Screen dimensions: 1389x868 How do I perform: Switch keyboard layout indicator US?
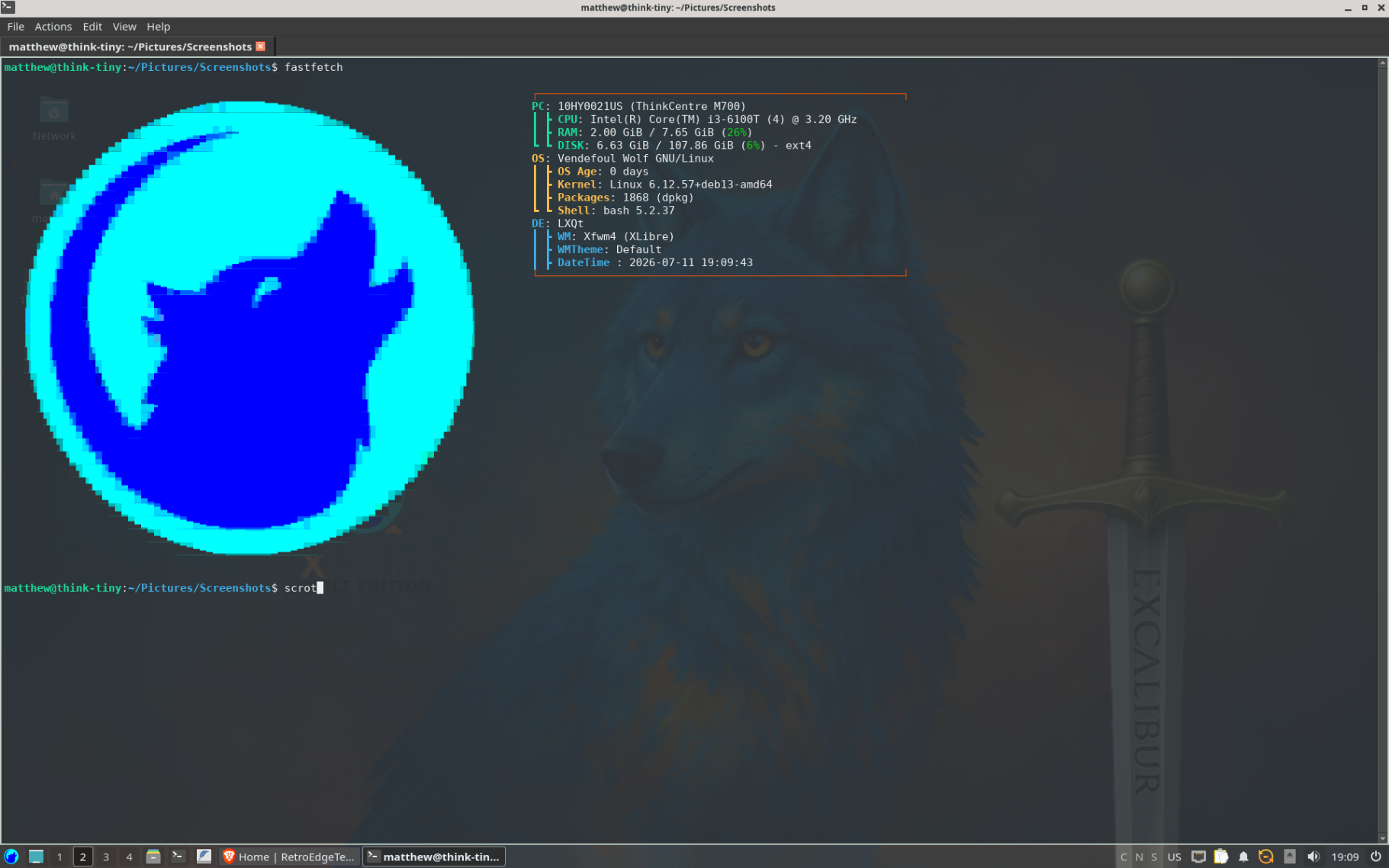point(1174,857)
